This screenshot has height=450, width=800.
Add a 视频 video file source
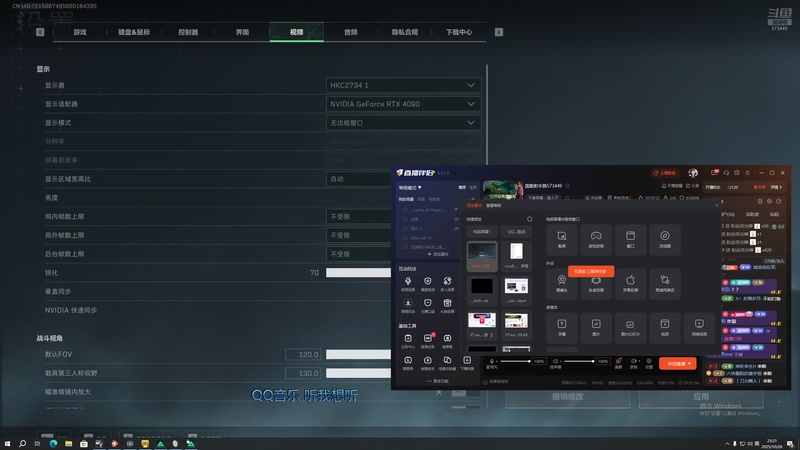[665, 328]
